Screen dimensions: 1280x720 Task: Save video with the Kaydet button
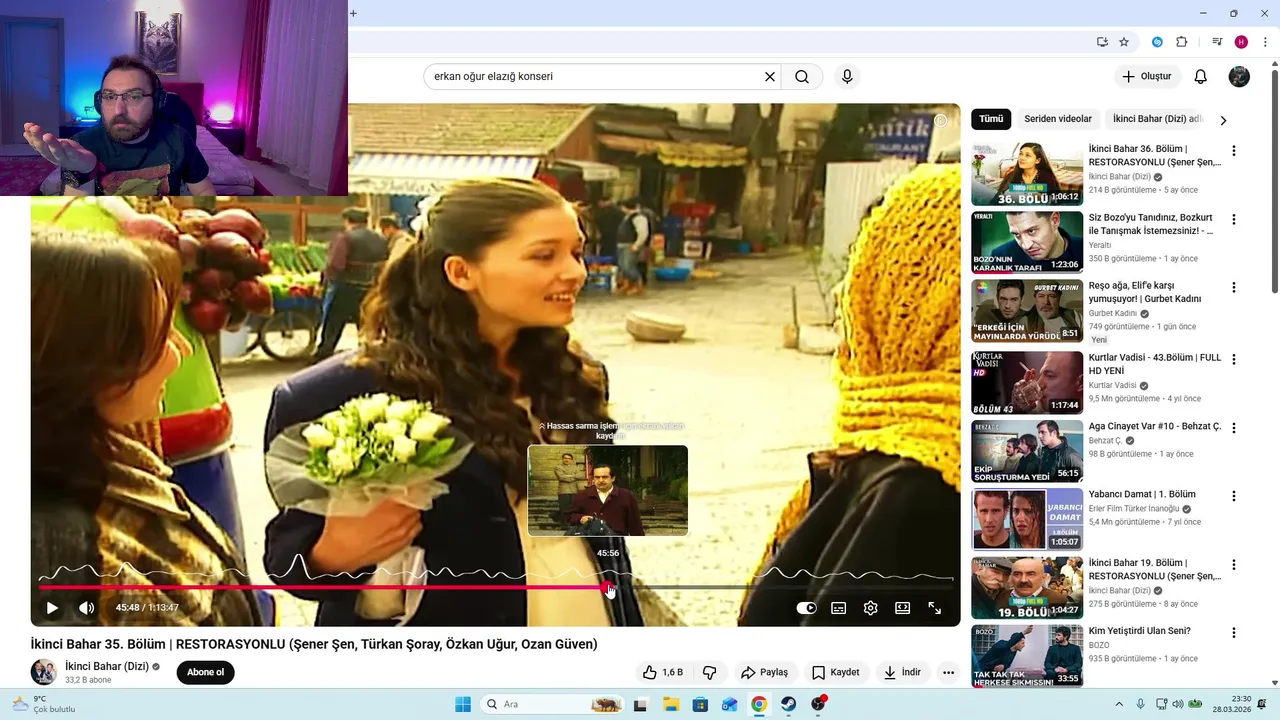pyautogui.click(x=836, y=672)
